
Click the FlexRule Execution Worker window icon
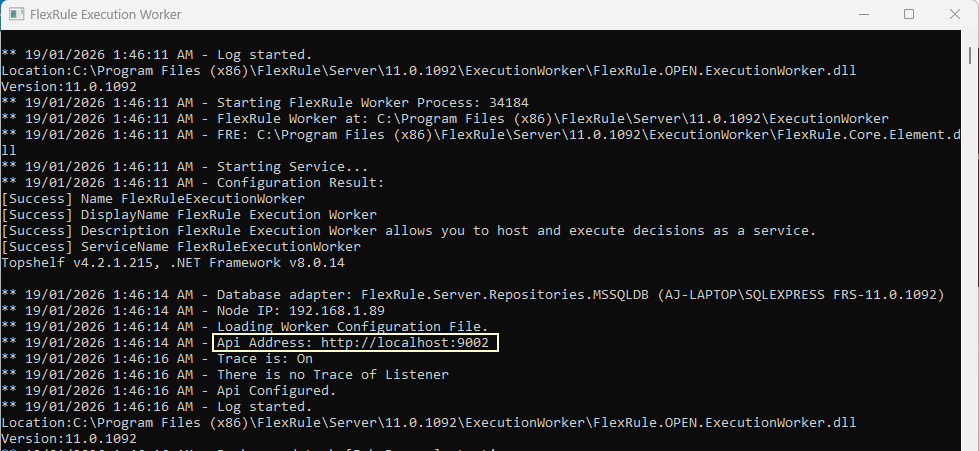(16, 14)
